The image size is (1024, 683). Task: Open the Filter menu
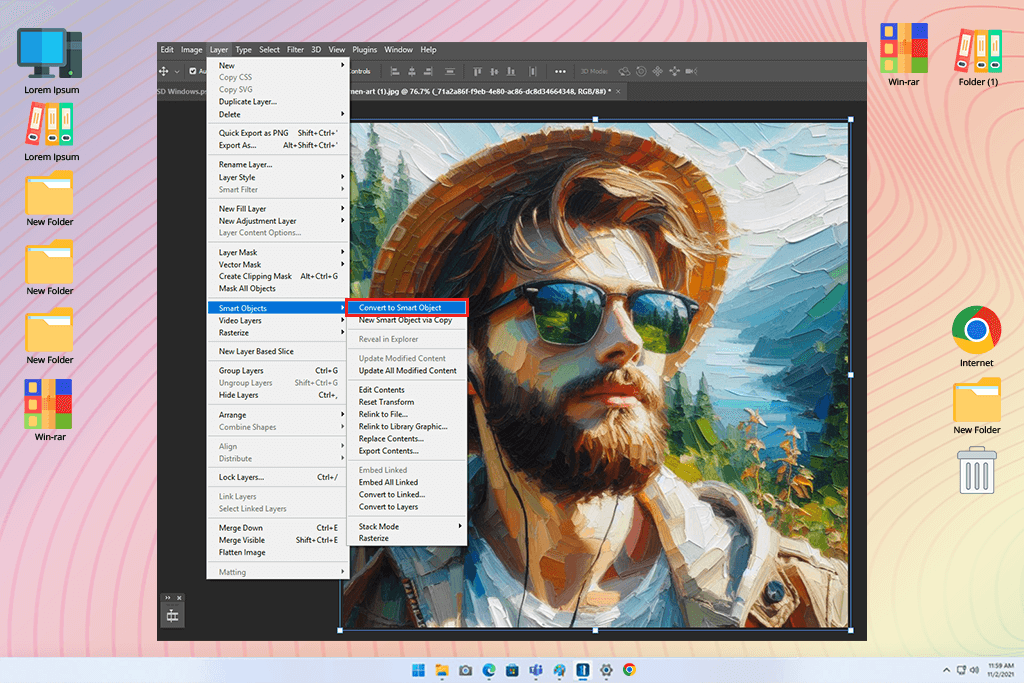click(x=295, y=50)
